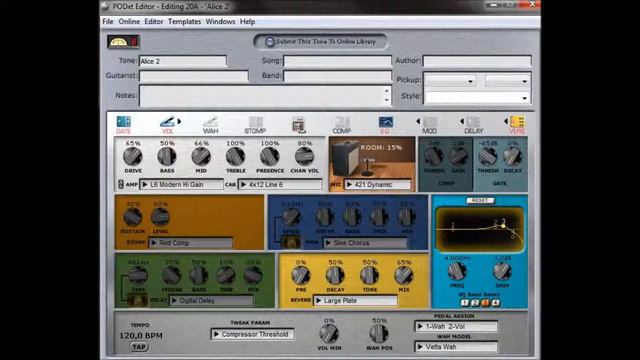Toggle the DELAY tempo sync note button
This screenshot has height=360, width=640.
pos(138,301)
